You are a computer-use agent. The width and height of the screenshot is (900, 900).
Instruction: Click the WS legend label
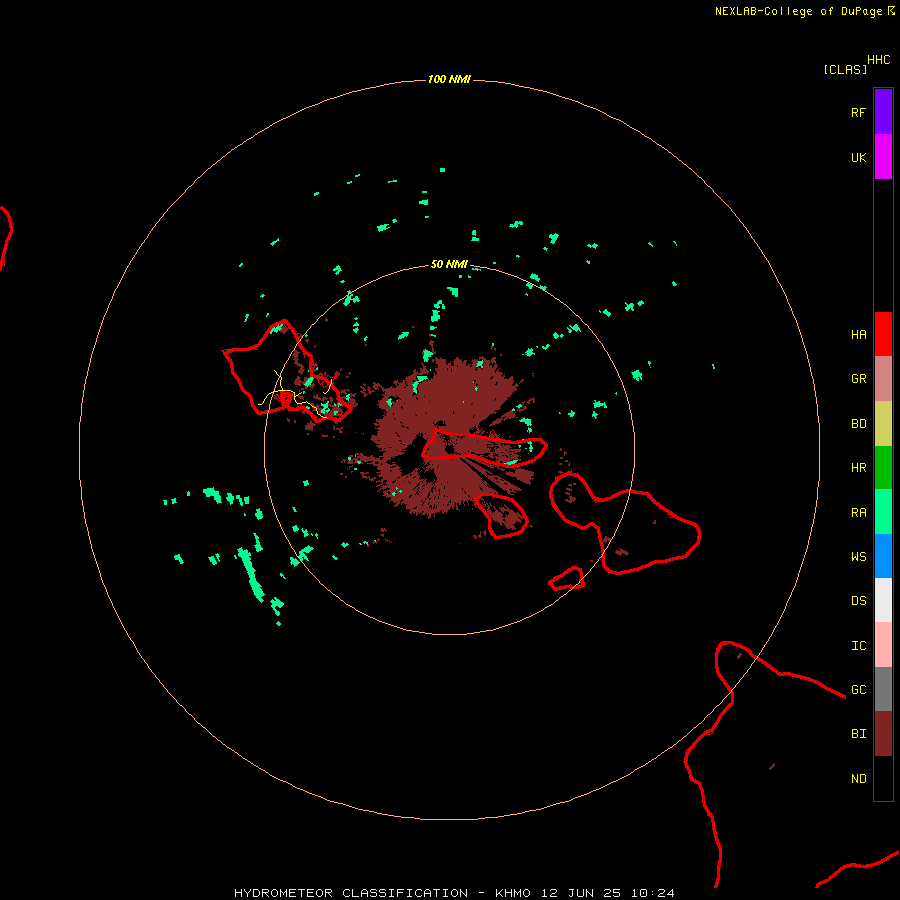(x=858, y=556)
